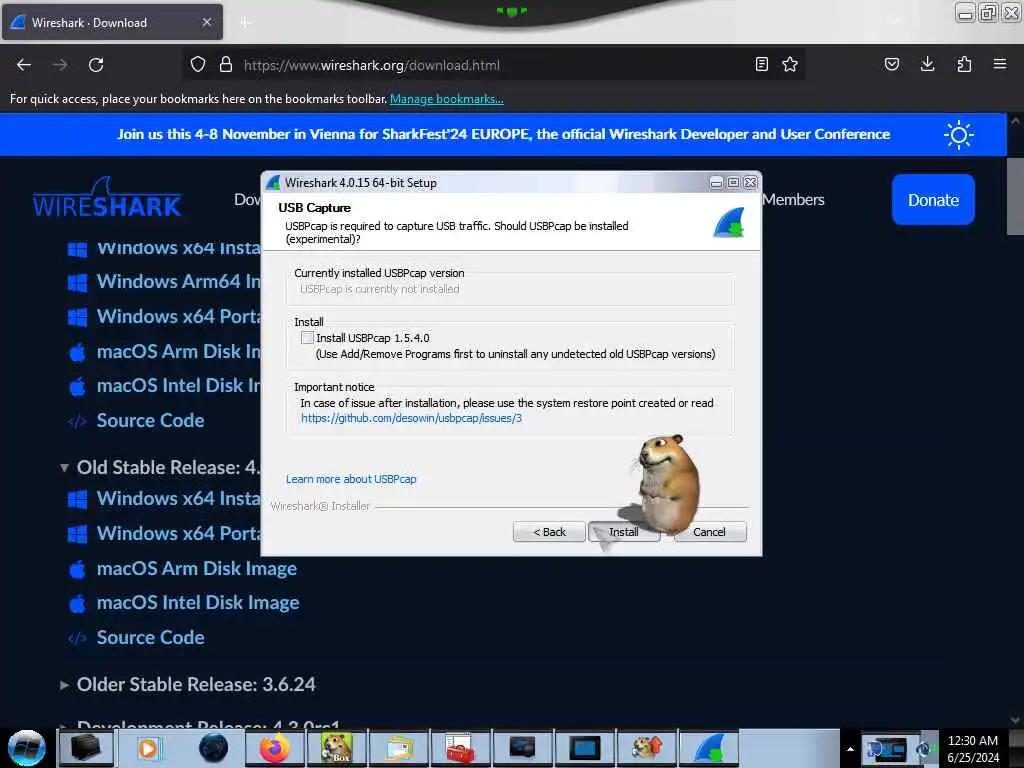Open the Wireshark installer taskbar icon

[x=709, y=748]
